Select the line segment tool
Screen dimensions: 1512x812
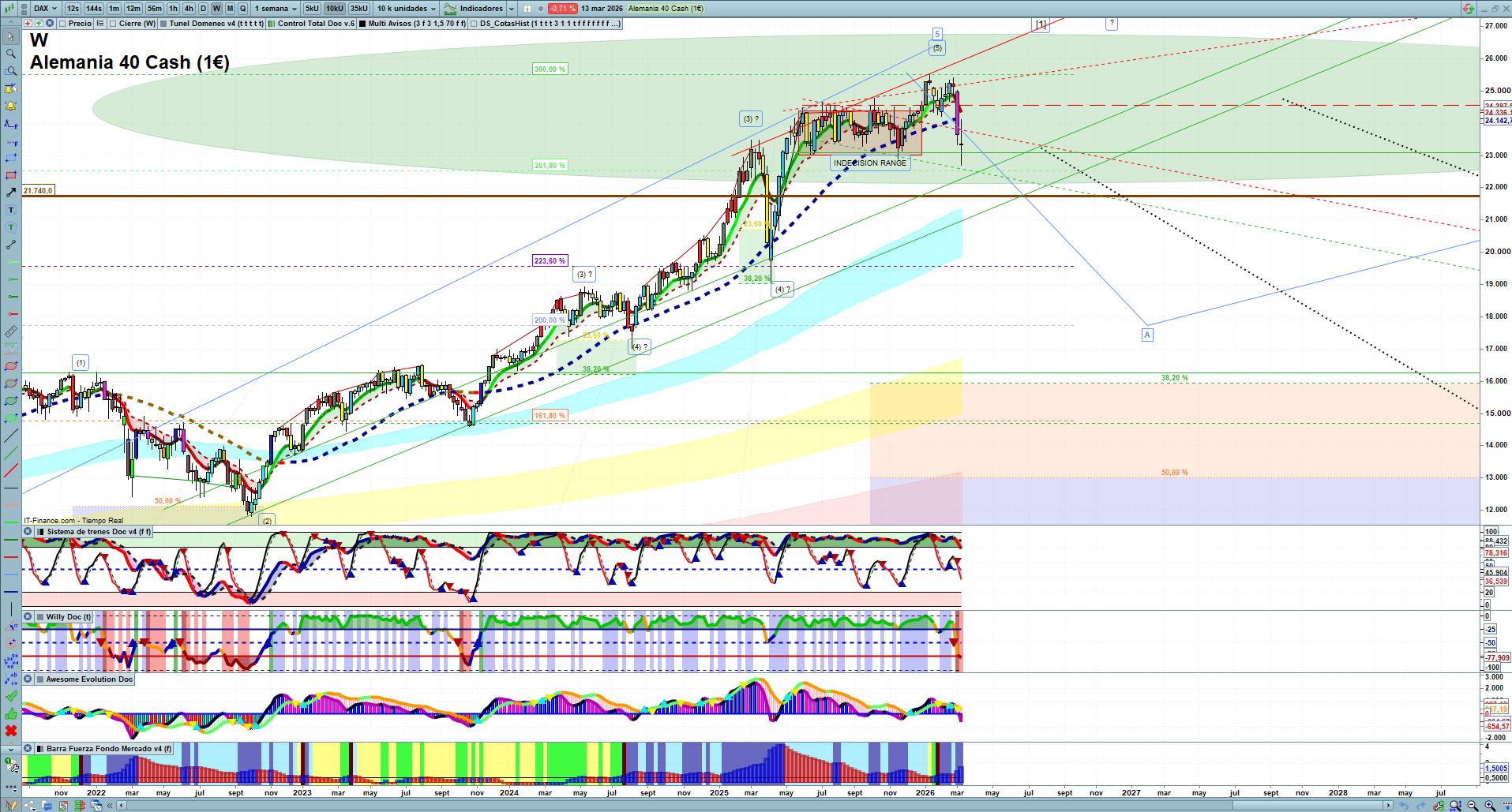coord(11,245)
